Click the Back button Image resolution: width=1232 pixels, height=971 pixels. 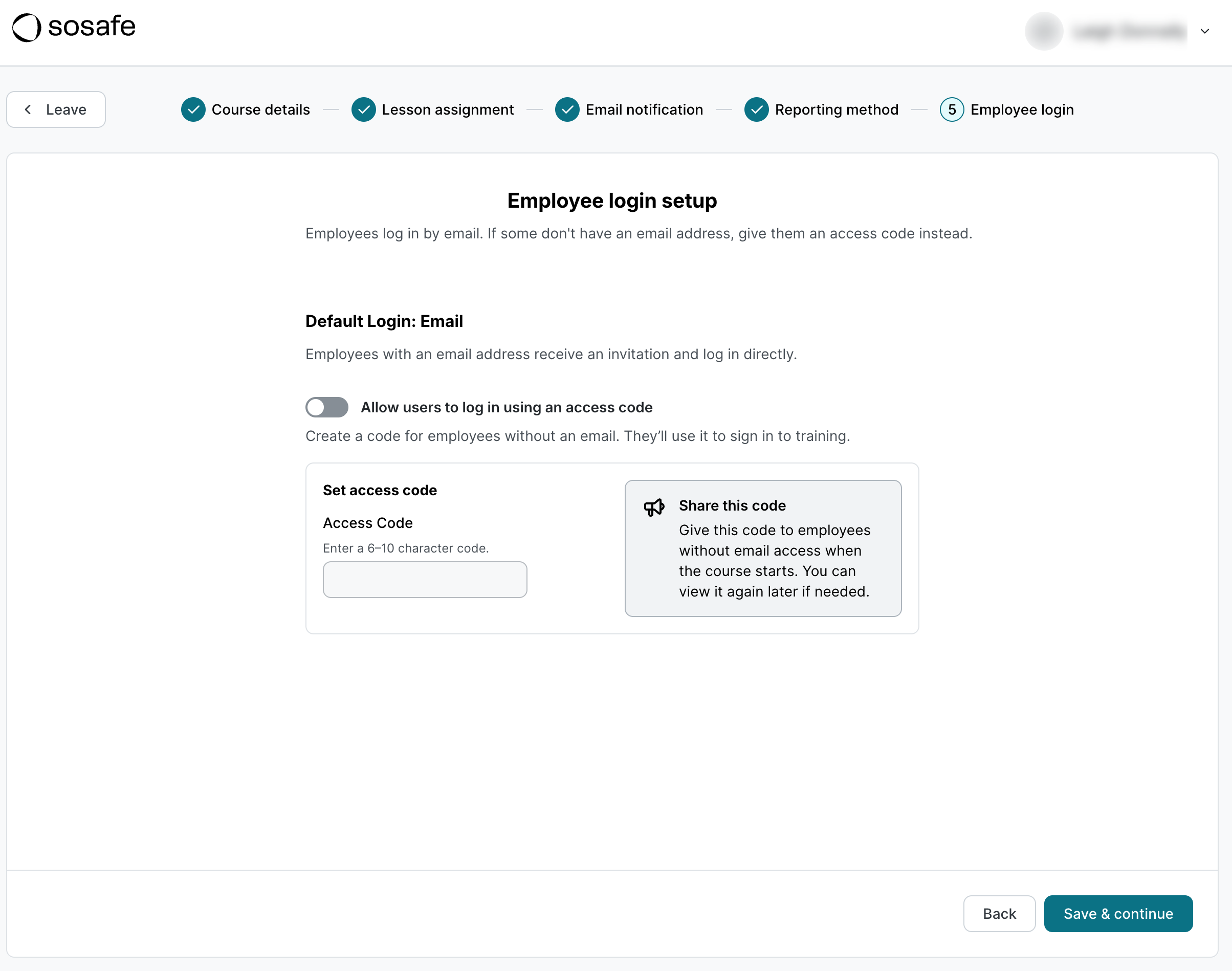999,913
